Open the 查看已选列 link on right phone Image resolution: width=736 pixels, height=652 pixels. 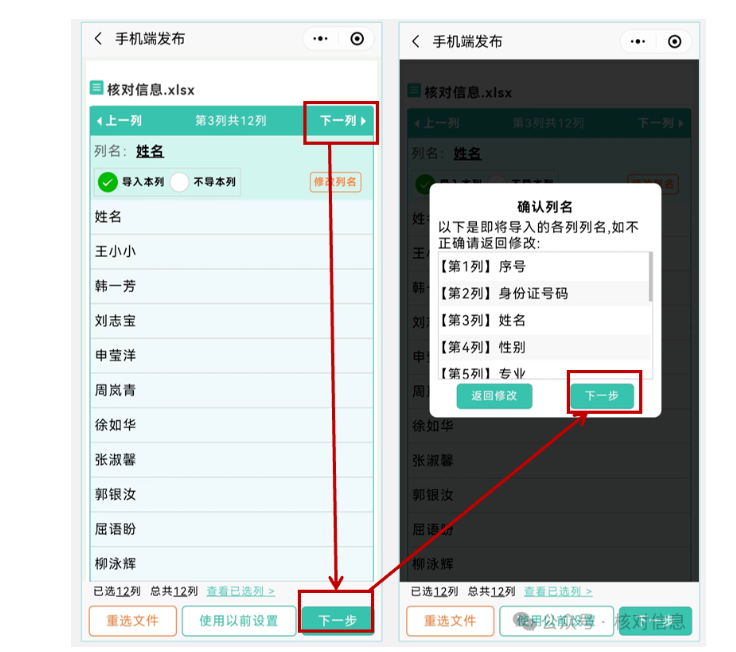tap(558, 591)
